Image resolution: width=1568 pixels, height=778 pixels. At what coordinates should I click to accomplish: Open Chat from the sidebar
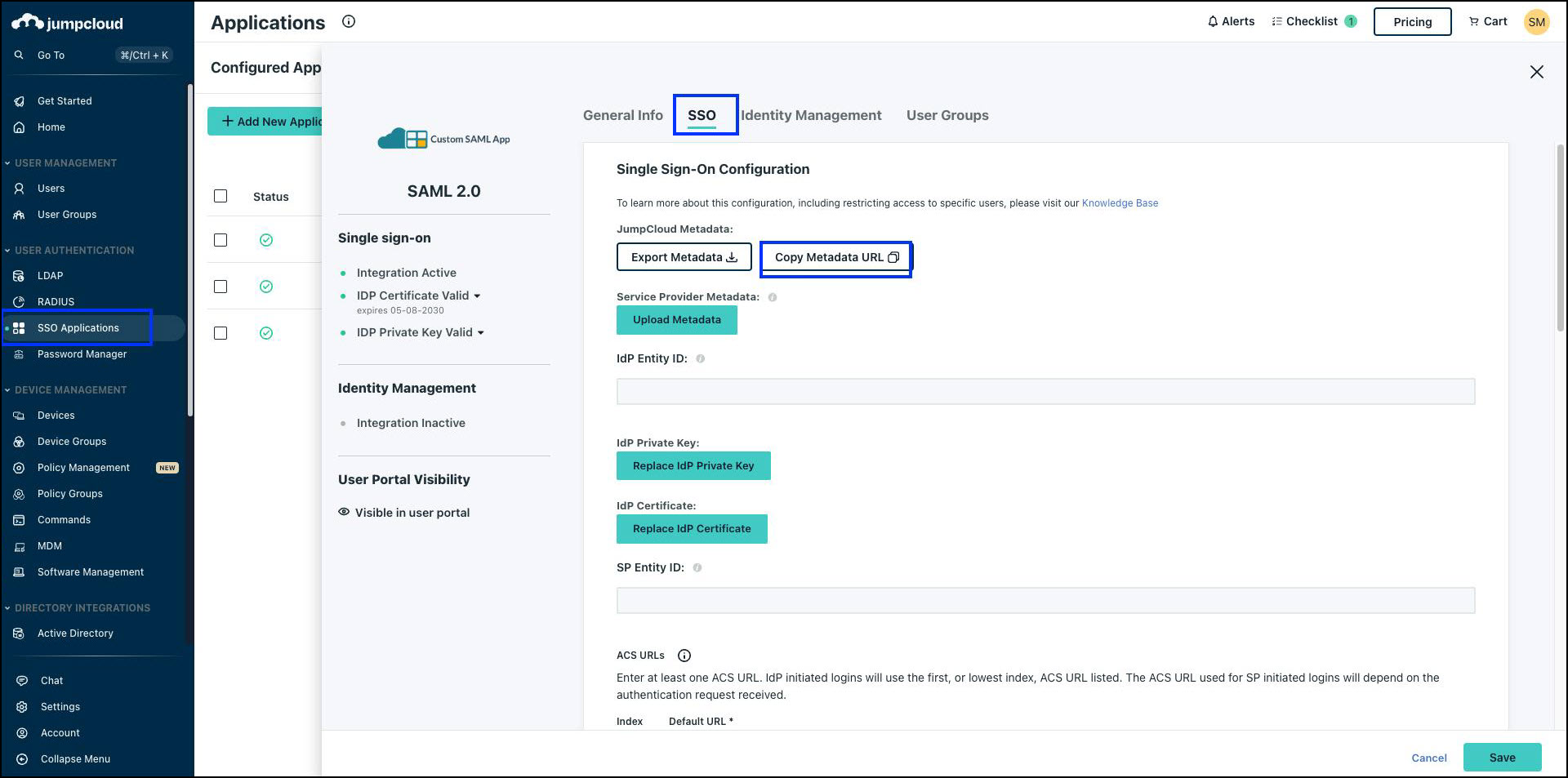point(51,681)
